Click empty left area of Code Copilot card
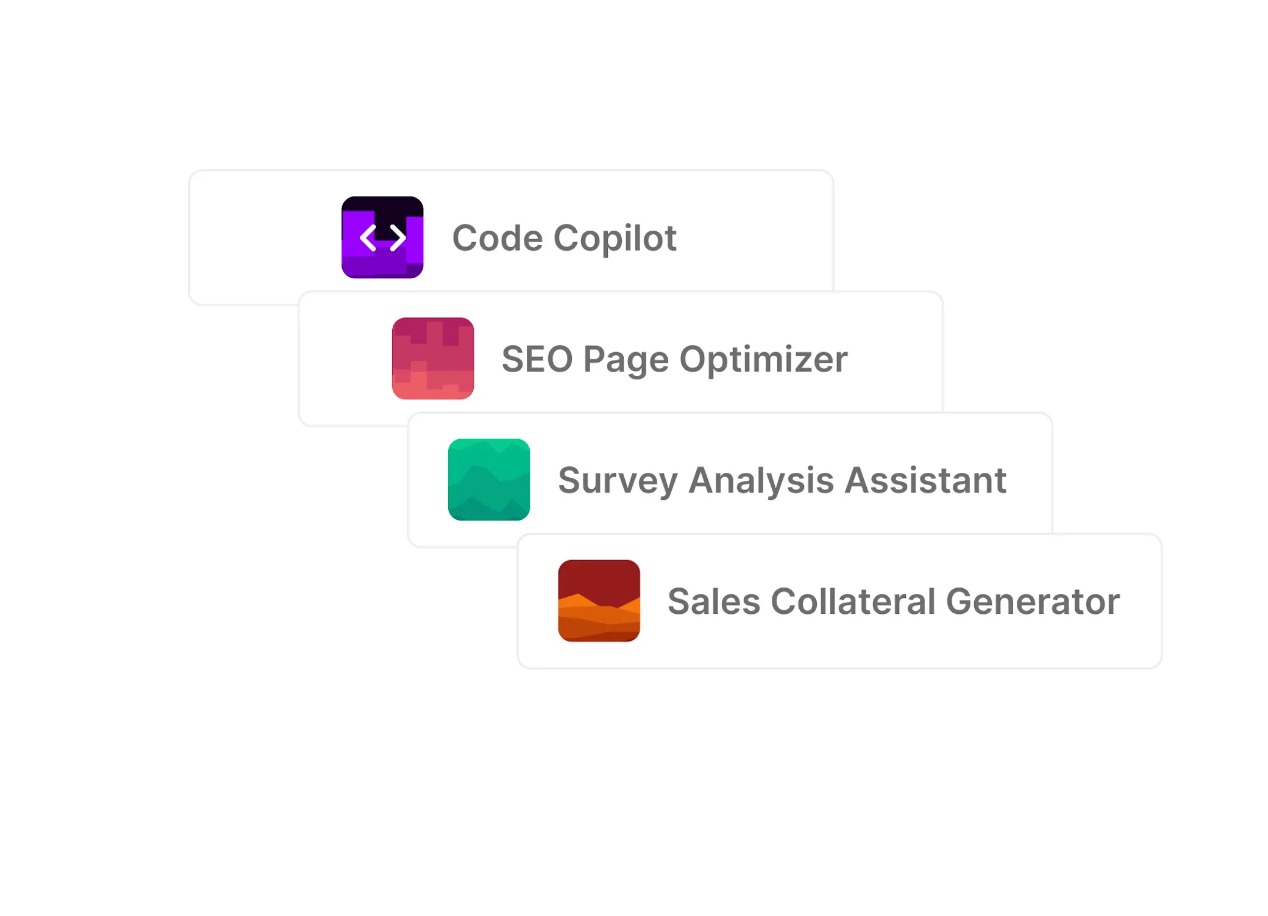Viewport: 1268px width, 916px height. (262, 238)
